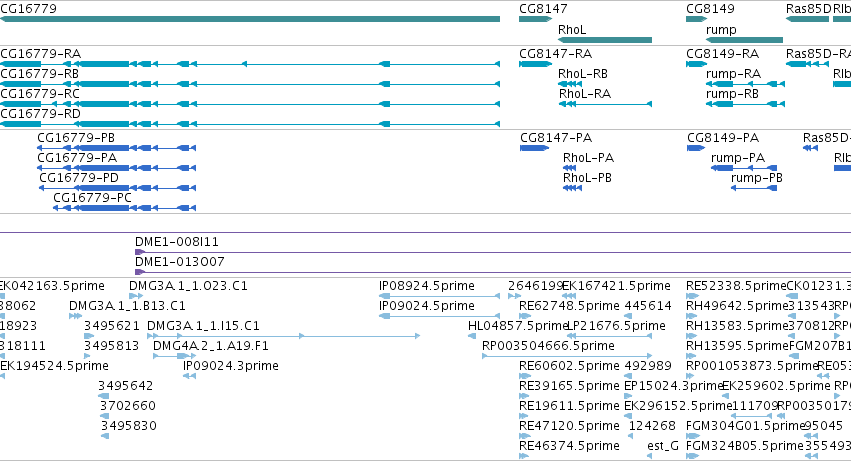This screenshot has width=851, height=461.
Task: Select transcript CG16779-RA
Action: pyautogui.click(x=250, y=64)
